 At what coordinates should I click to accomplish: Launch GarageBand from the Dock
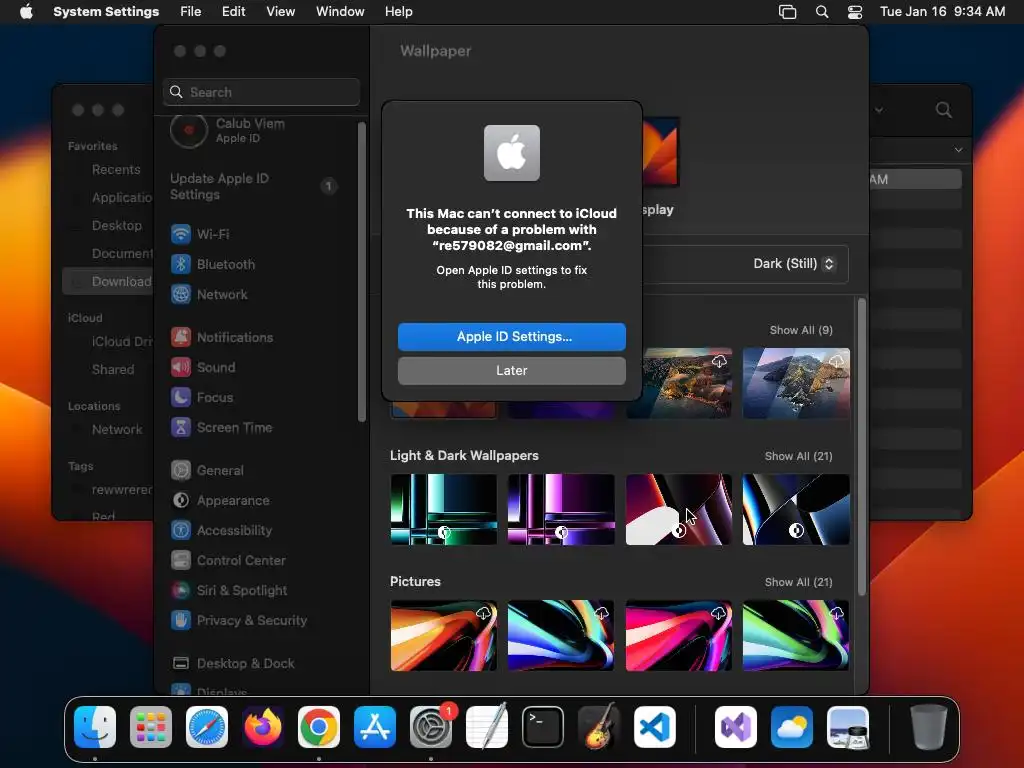(x=599, y=727)
